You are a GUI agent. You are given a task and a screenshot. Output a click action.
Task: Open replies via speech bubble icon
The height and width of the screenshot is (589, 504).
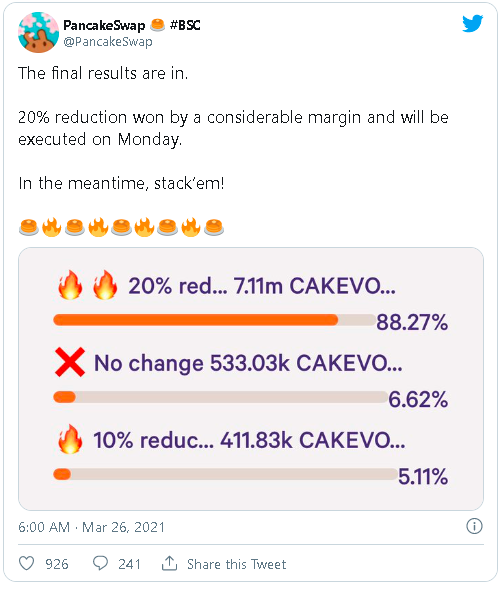[x=100, y=563]
